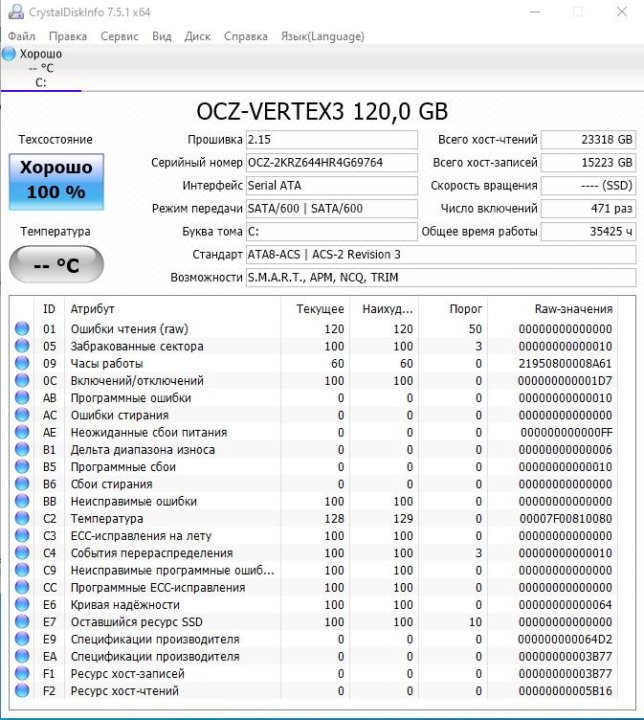Select the Хорошо disk C: tab at top
Screen dimensions: 644x720
coord(40,68)
